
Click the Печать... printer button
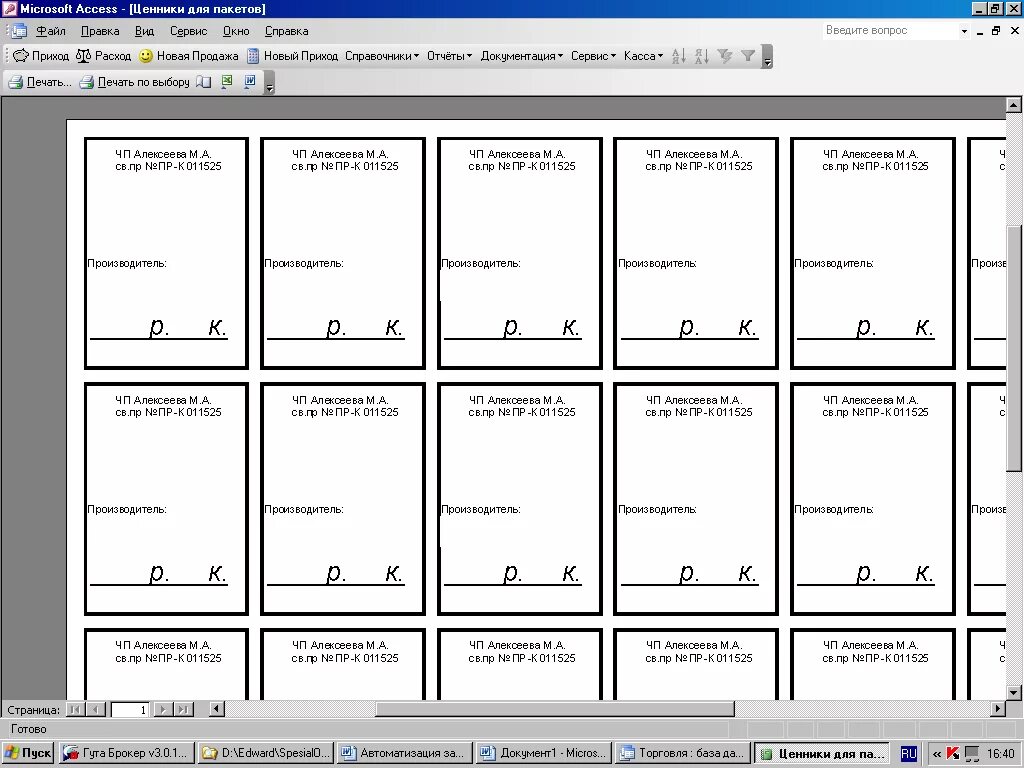click(40, 82)
